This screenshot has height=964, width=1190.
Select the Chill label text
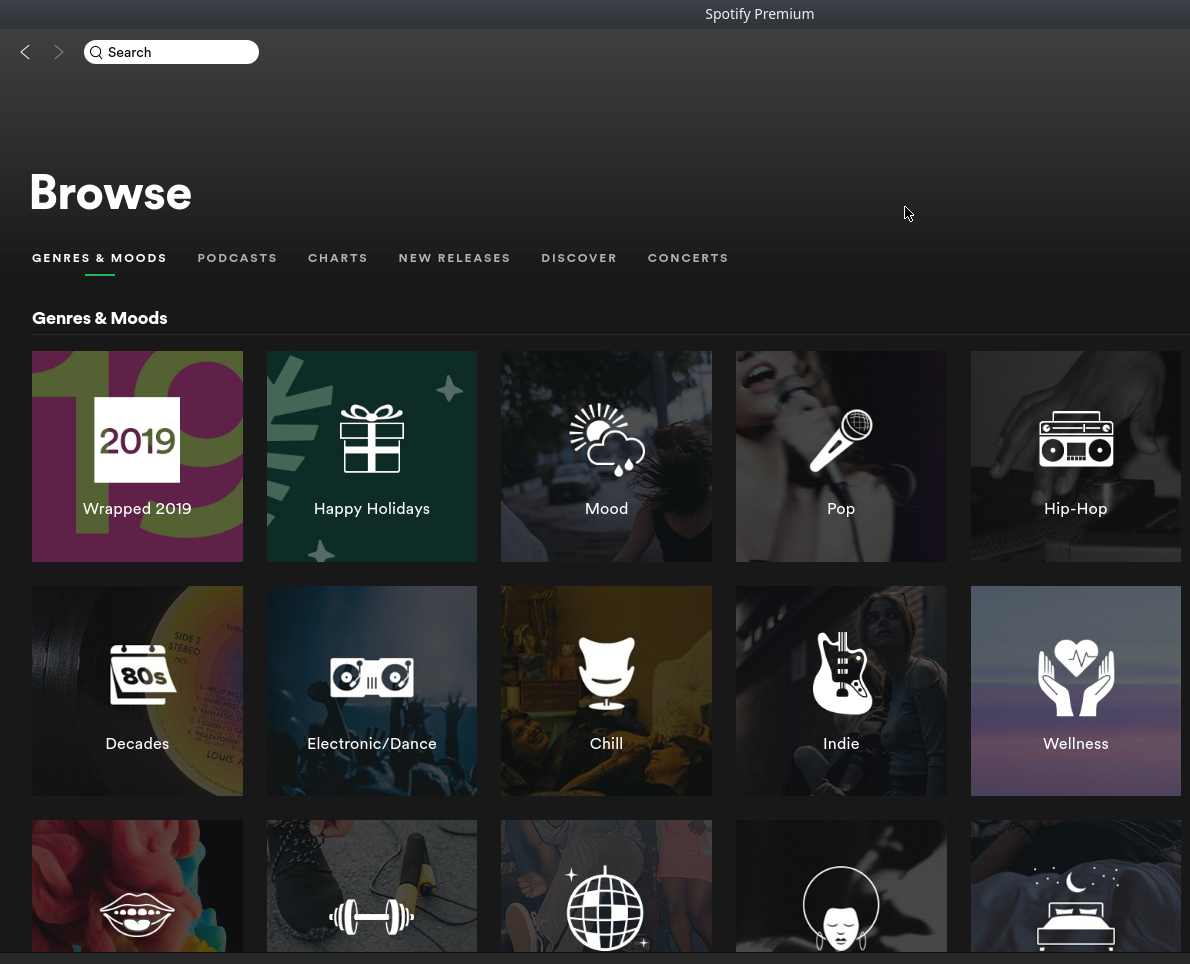(x=606, y=744)
